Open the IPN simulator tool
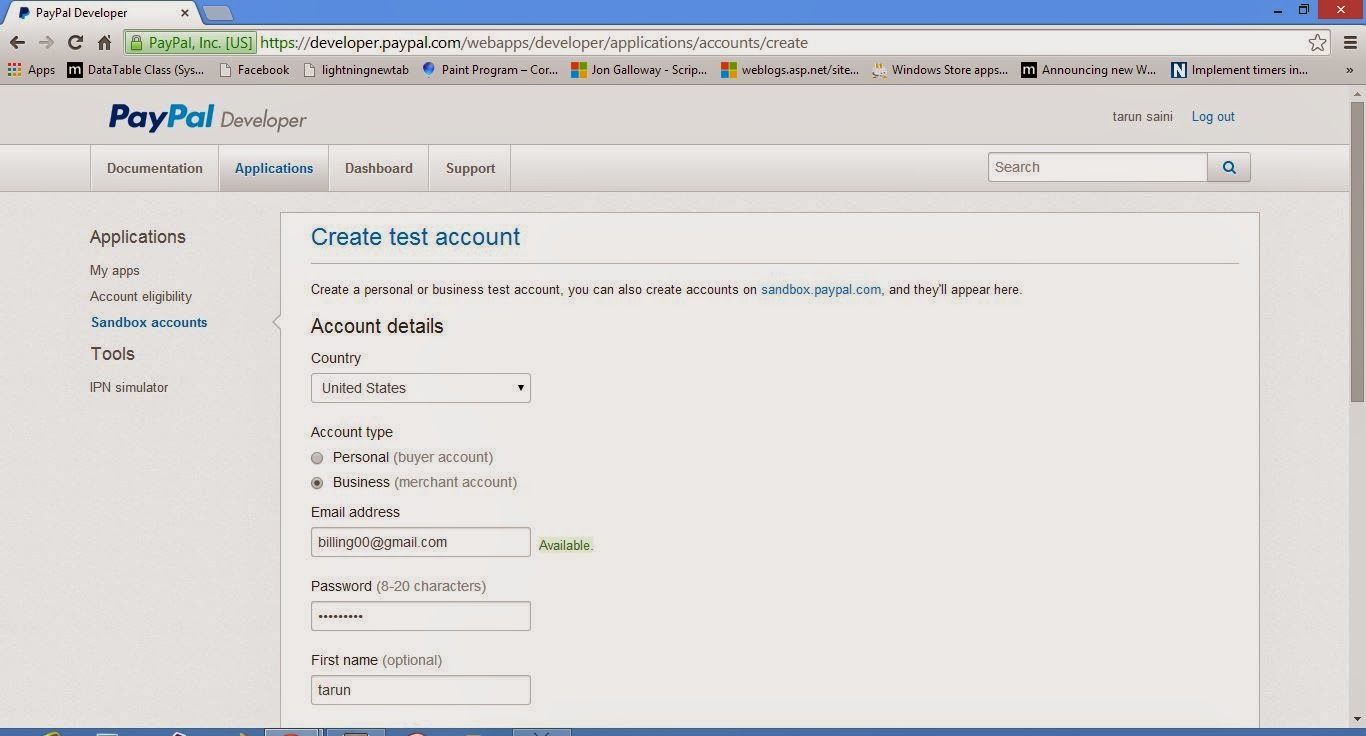 (x=129, y=388)
